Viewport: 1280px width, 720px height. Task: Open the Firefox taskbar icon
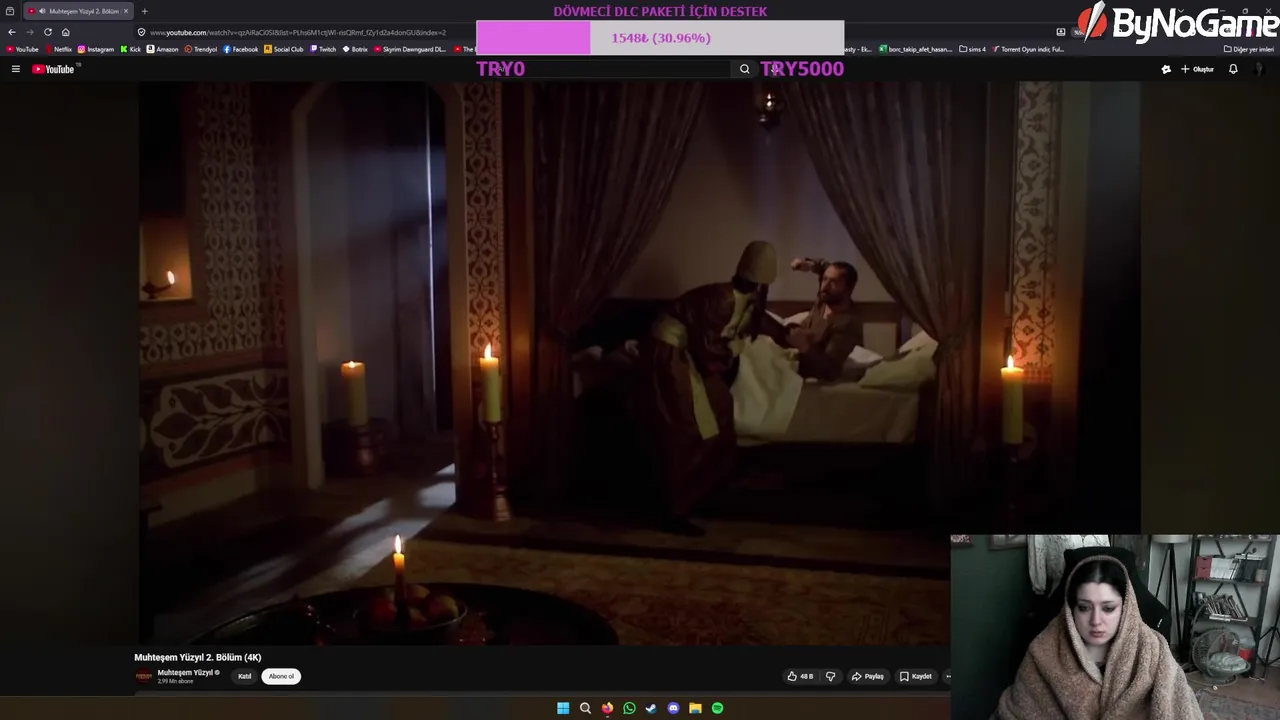pyautogui.click(x=607, y=708)
